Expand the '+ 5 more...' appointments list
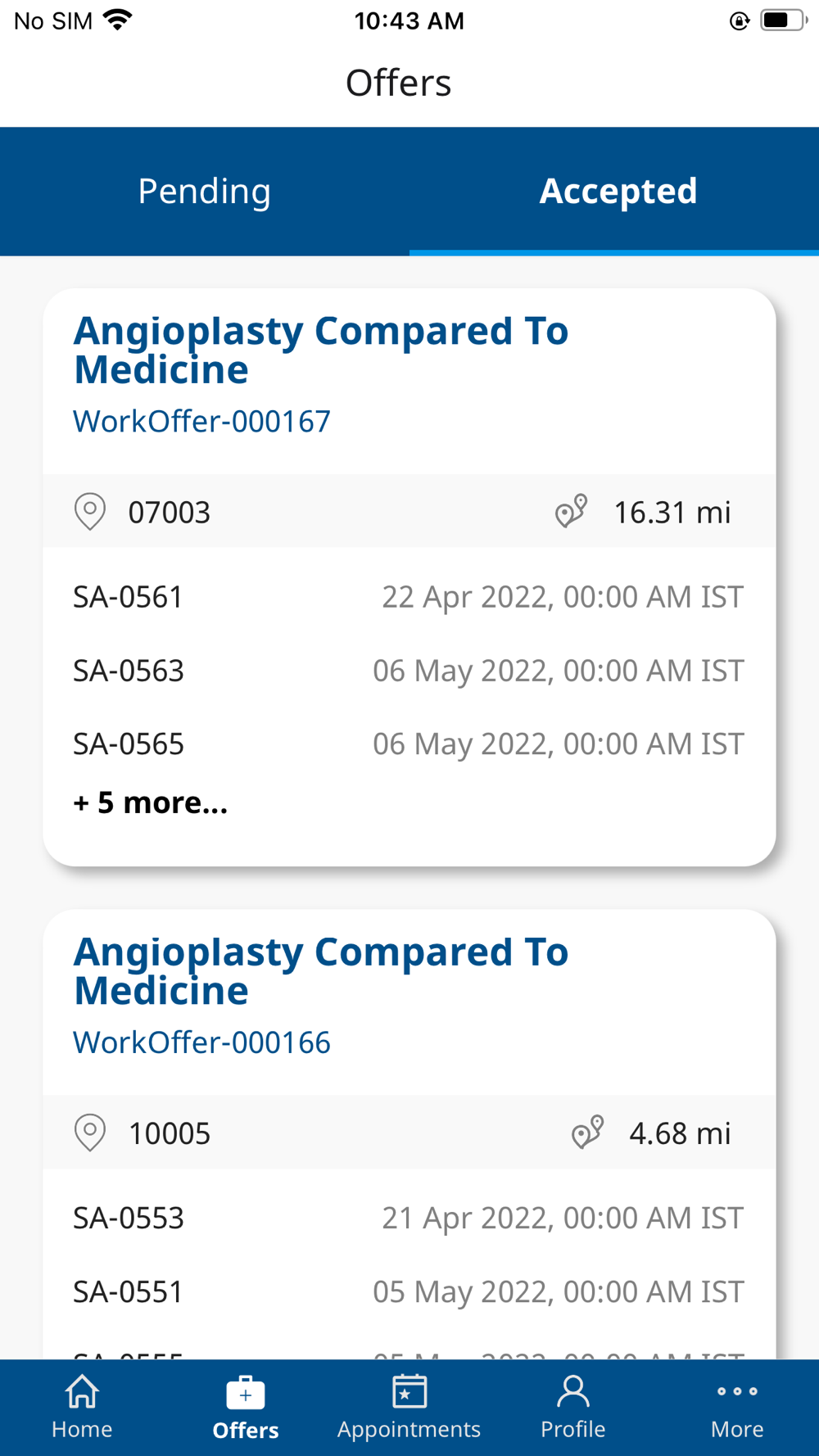The height and width of the screenshot is (1456, 819). tap(151, 803)
